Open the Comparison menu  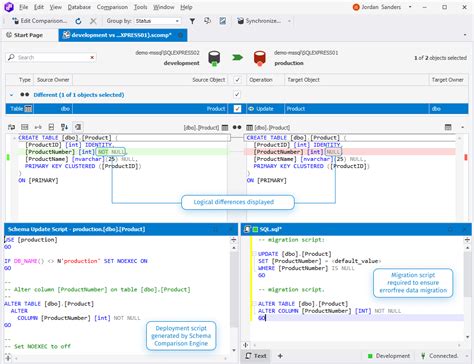(x=112, y=7)
